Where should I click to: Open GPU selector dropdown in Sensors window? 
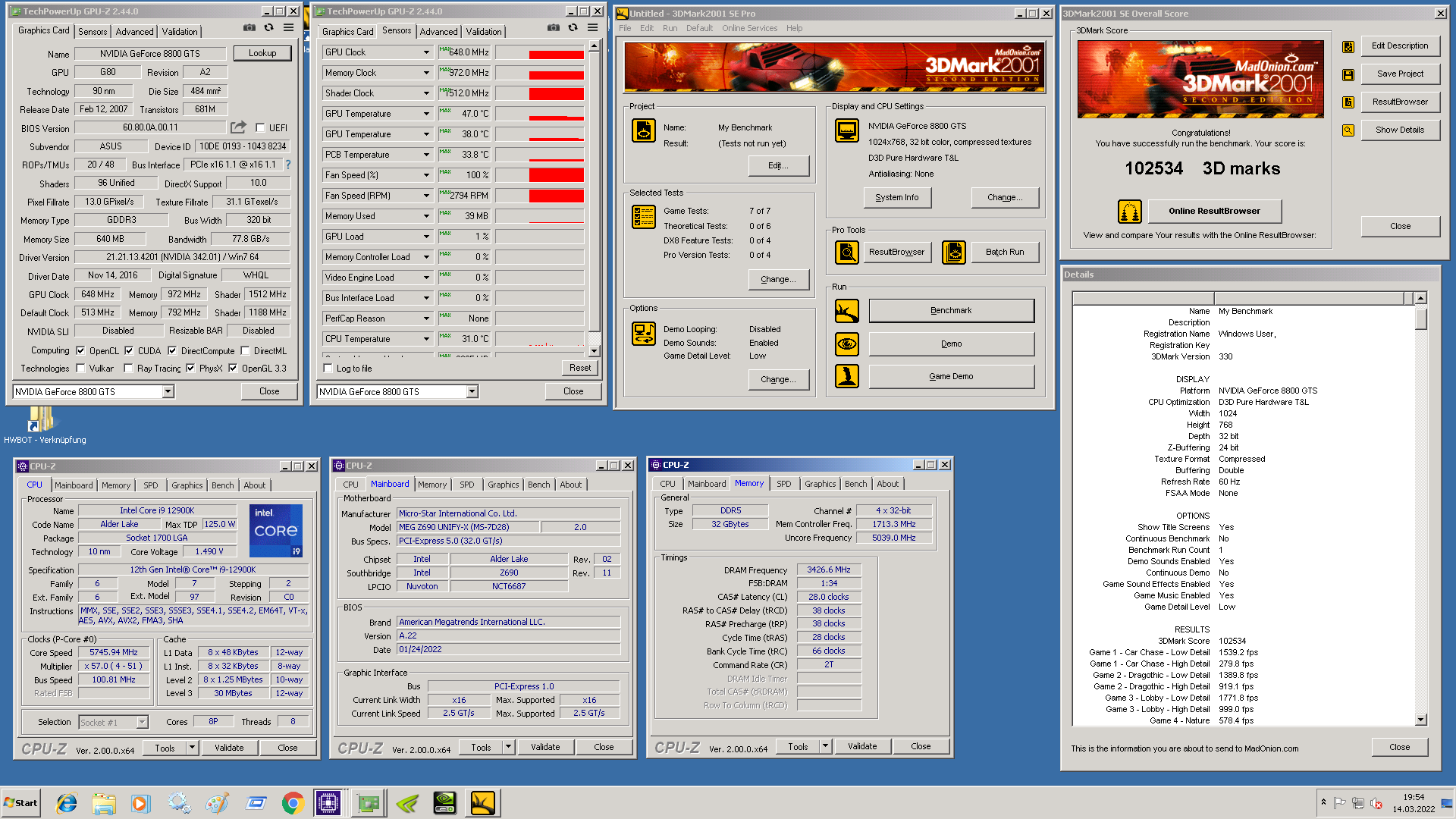[x=472, y=392]
